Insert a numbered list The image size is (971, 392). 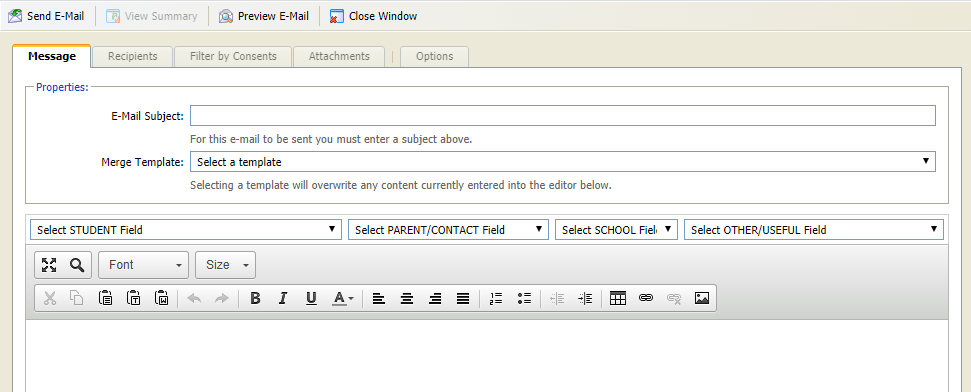(495, 298)
